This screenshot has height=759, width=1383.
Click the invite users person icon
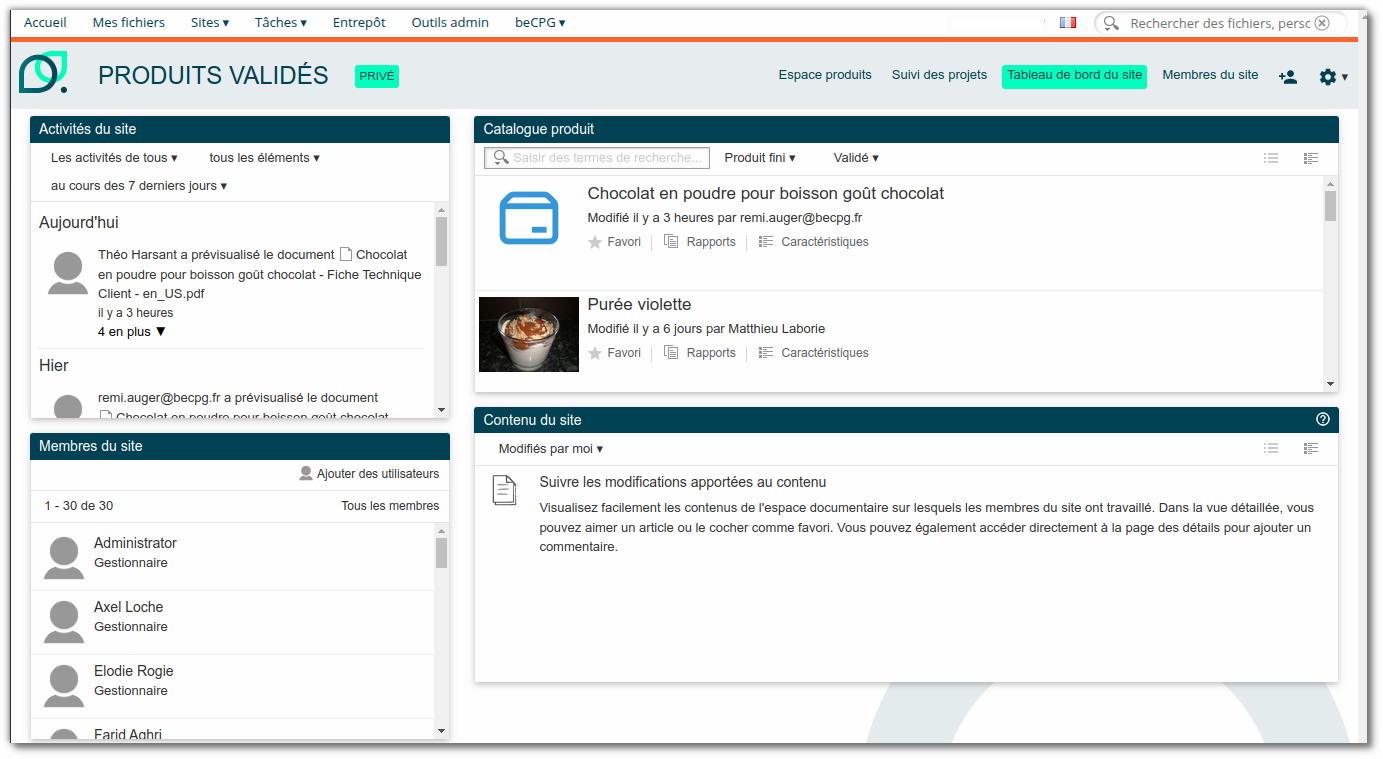coord(1288,76)
